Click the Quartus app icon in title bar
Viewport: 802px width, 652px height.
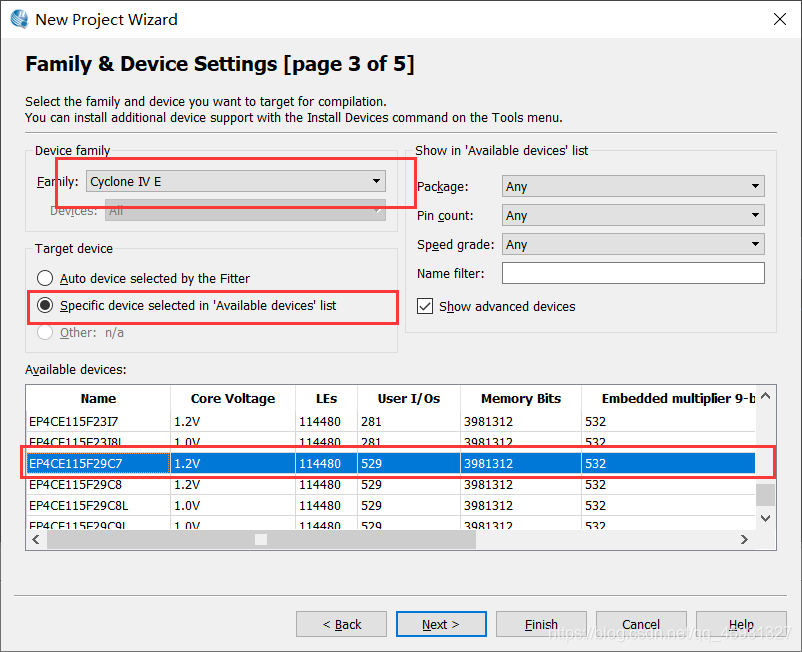19,19
